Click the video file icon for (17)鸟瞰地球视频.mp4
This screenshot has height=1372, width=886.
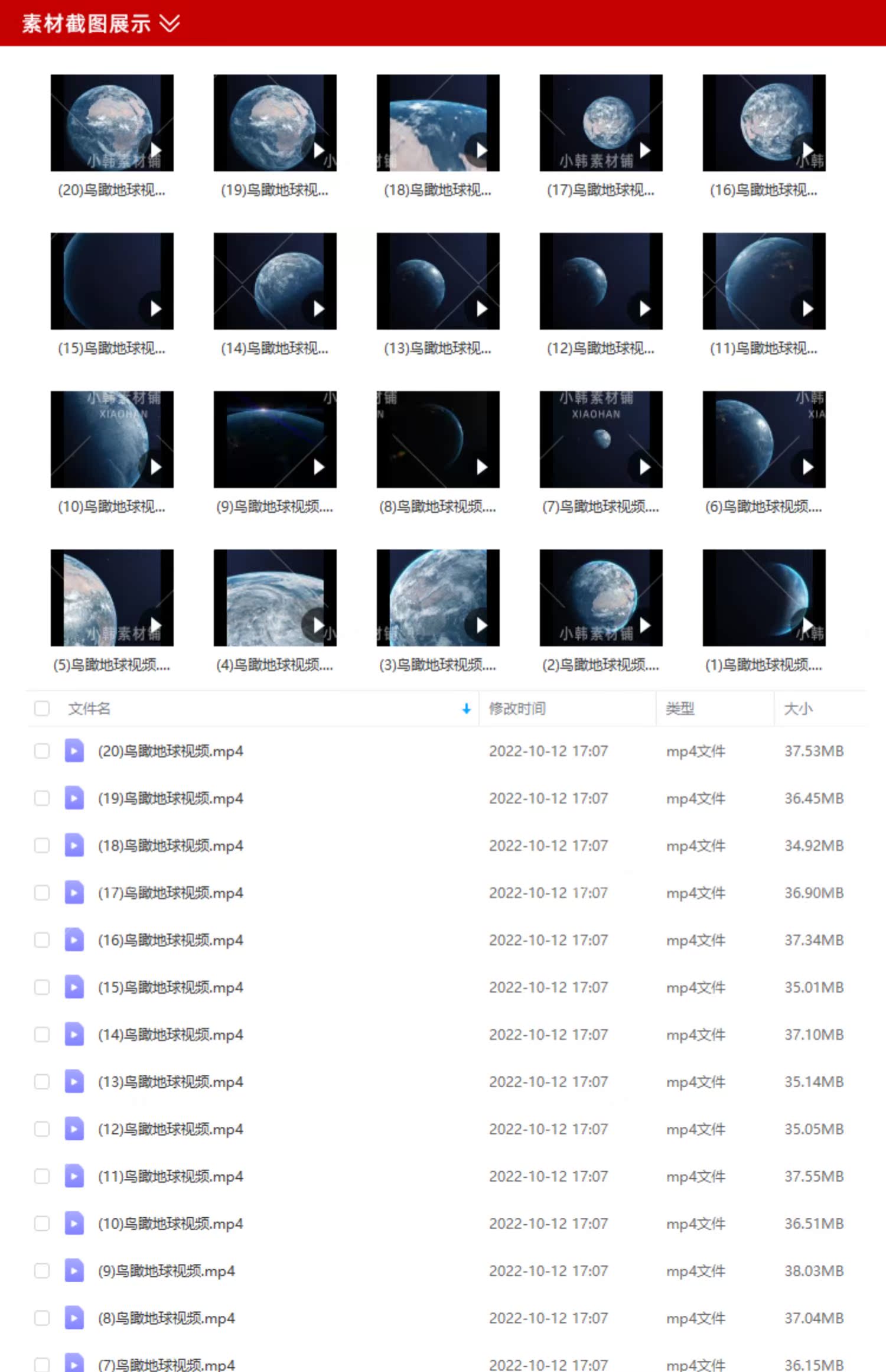click(74, 893)
